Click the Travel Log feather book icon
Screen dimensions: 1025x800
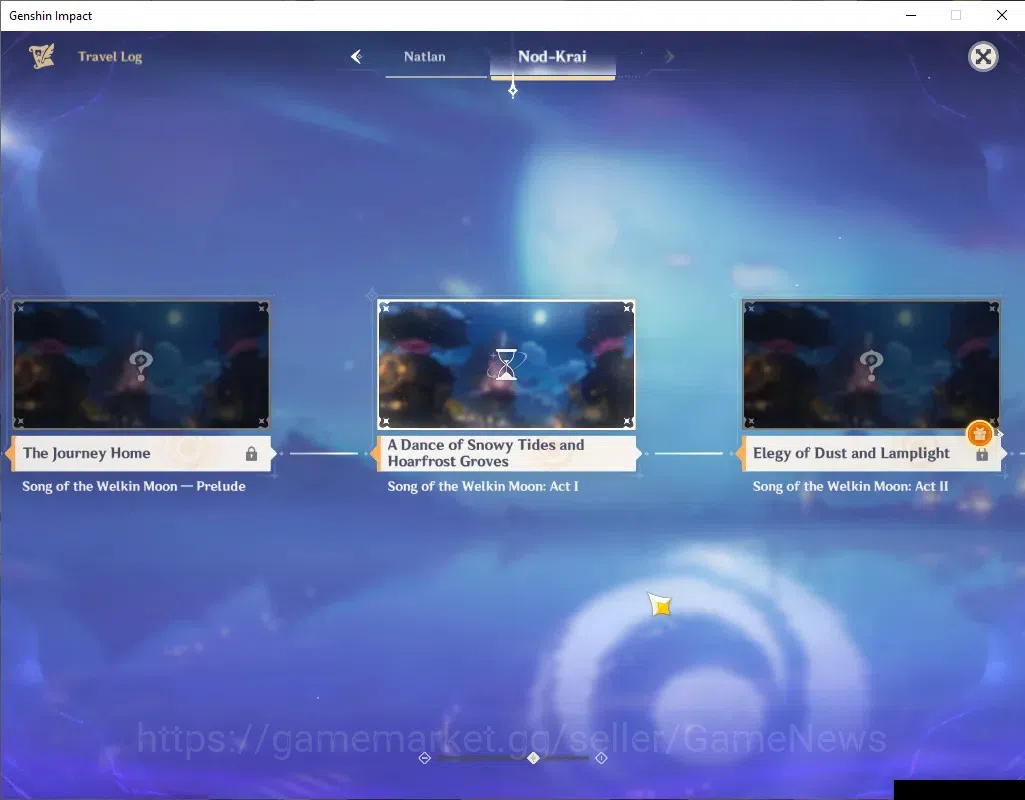click(x=42, y=56)
